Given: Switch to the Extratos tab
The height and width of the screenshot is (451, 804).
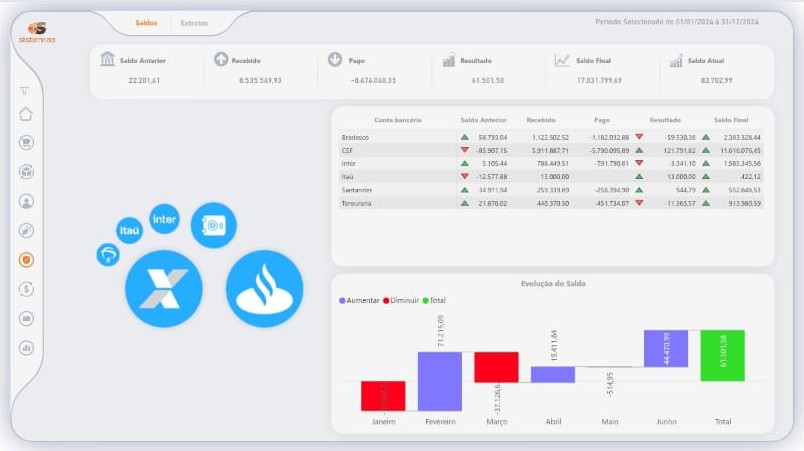Looking at the screenshot, I should 194,23.
